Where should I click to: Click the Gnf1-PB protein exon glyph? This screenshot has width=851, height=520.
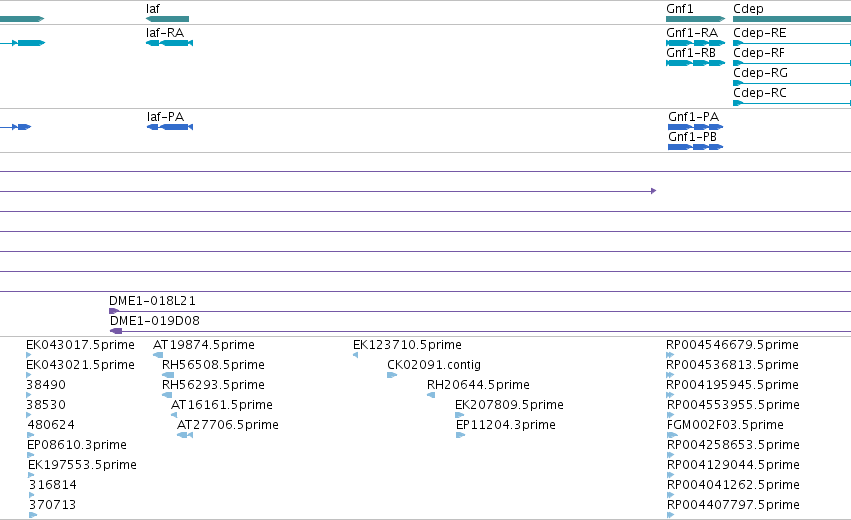click(x=695, y=147)
